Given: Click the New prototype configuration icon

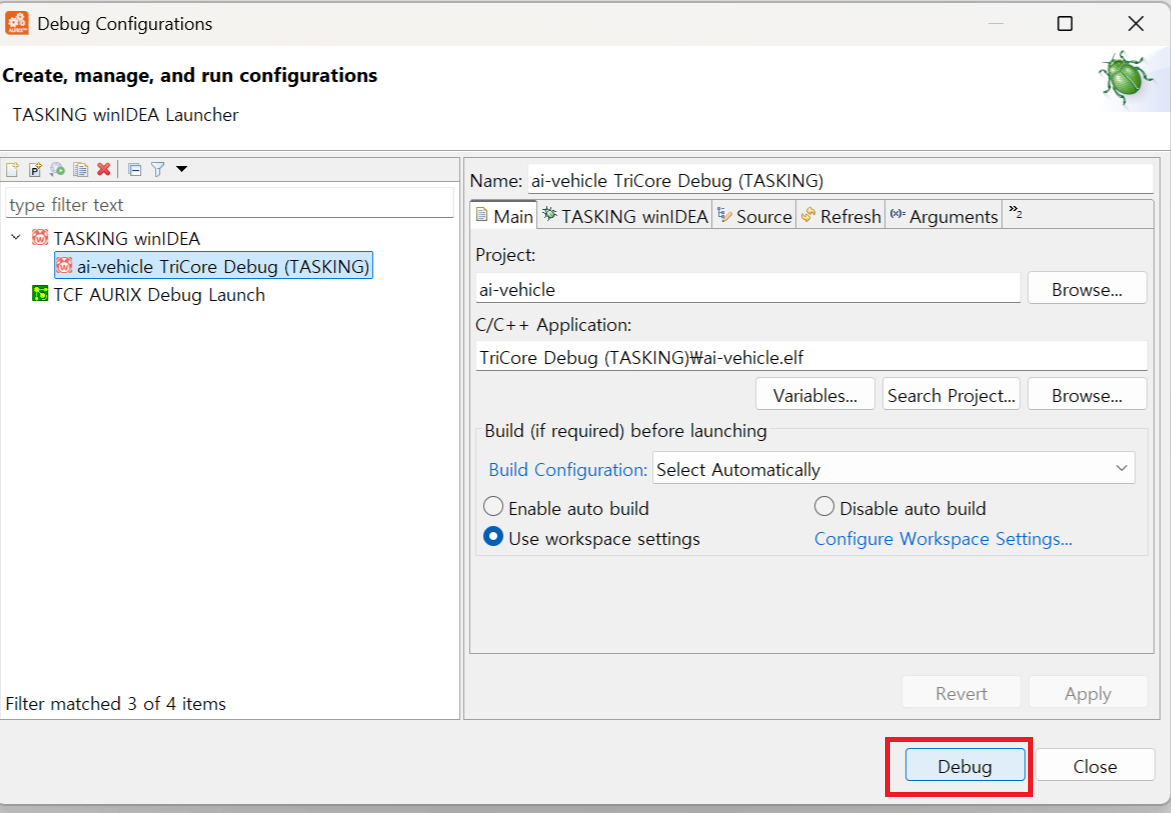Looking at the screenshot, I should [x=35, y=169].
